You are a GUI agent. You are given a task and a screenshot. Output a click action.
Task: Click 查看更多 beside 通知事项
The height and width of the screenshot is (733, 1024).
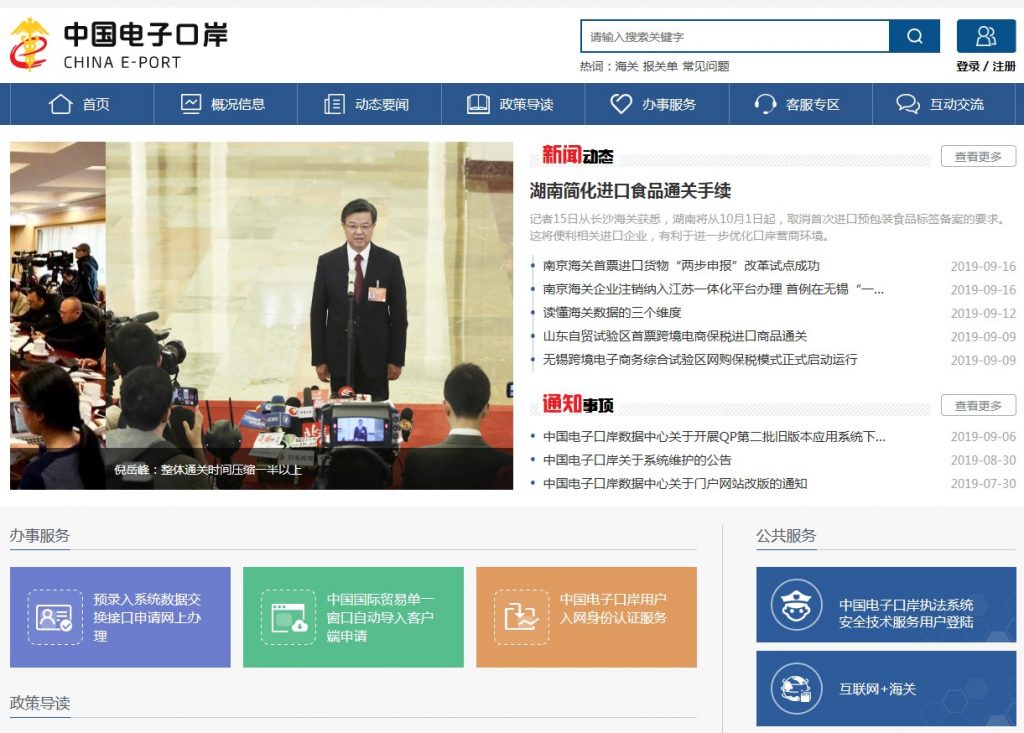[x=977, y=405]
